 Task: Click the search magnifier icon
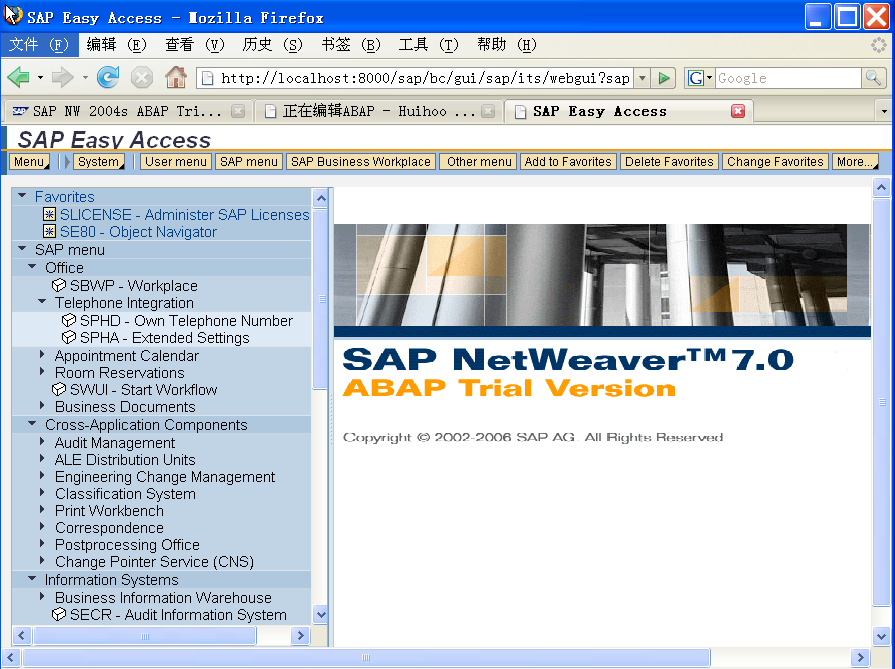coord(873,78)
